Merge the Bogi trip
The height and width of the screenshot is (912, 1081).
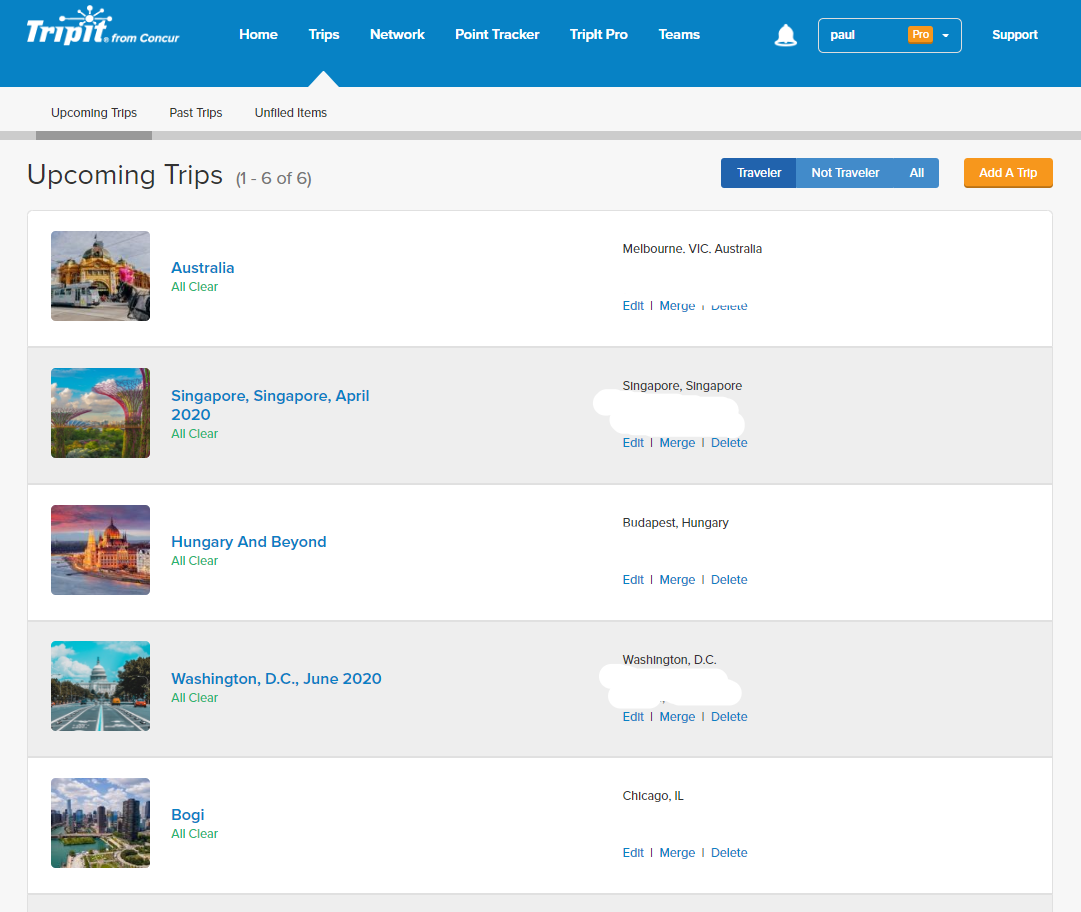pyautogui.click(x=677, y=853)
